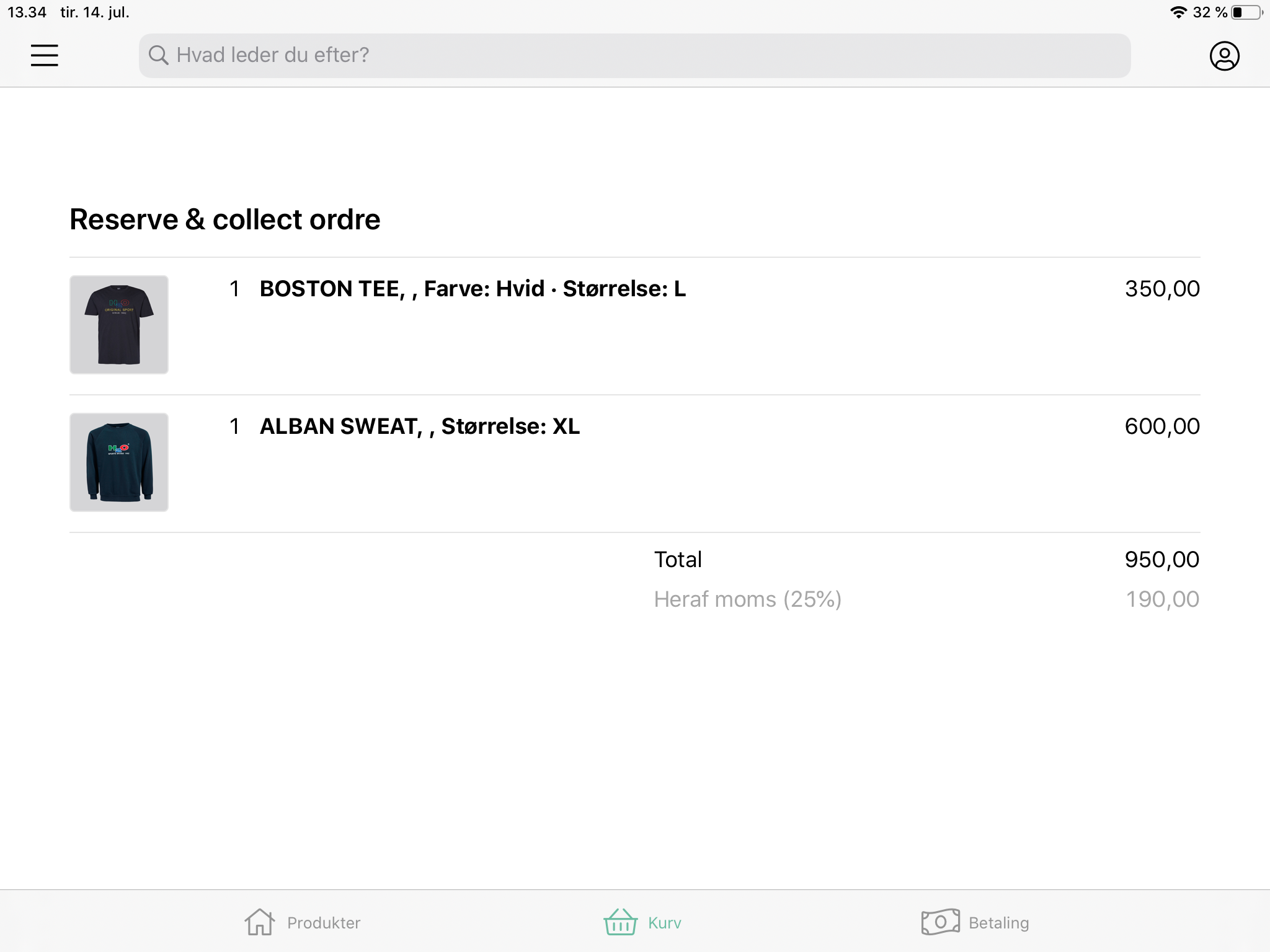Viewport: 1270px width, 952px height.
Task: Switch to the Kurv tab
Action: 664,923
